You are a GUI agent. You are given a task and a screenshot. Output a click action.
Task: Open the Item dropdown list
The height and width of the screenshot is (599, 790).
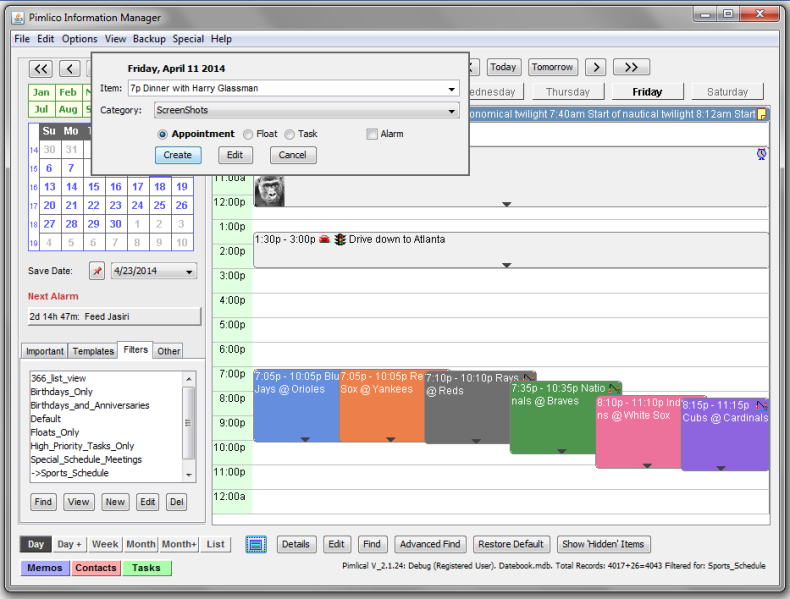point(451,89)
